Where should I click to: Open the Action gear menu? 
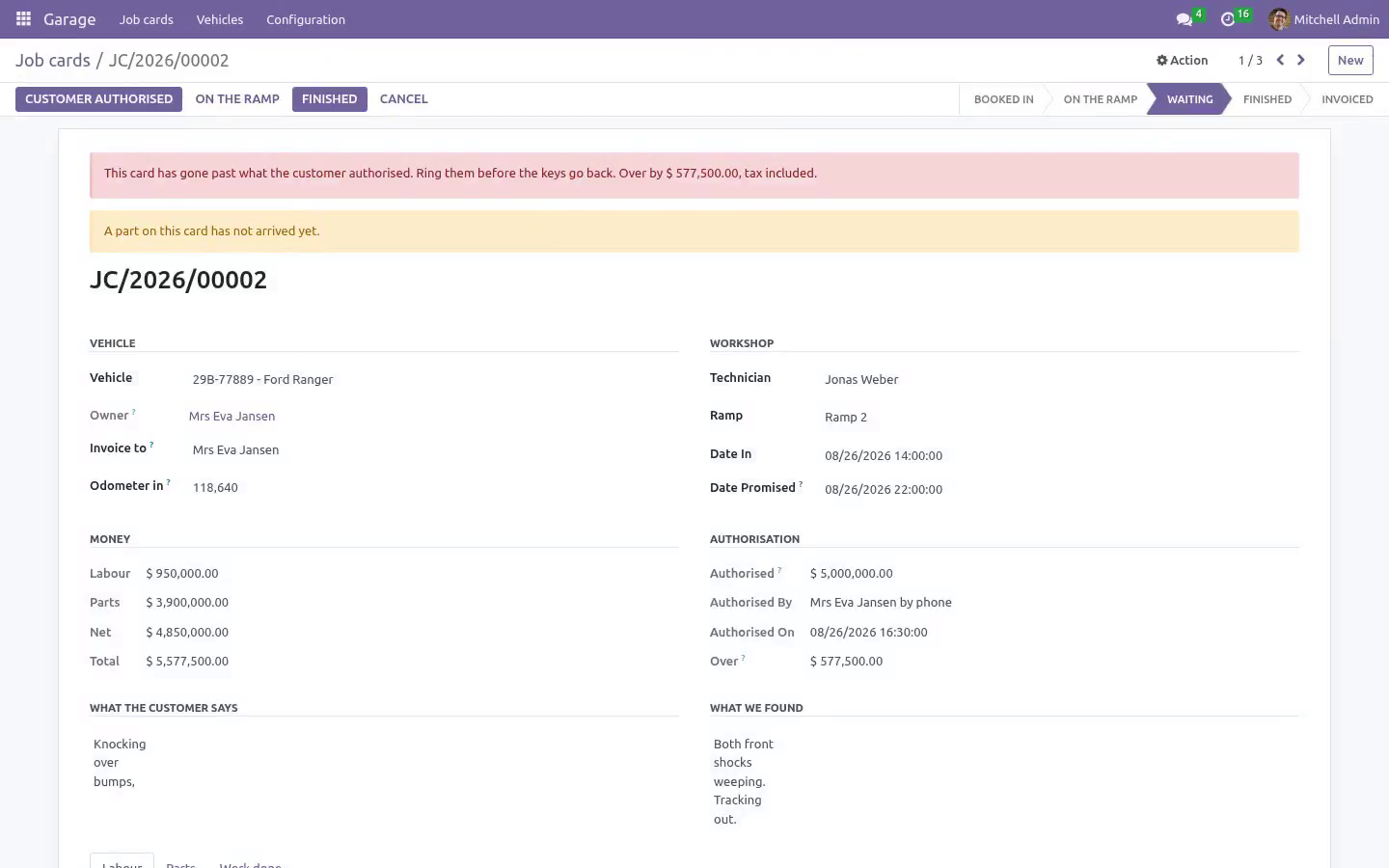click(1182, 60)
